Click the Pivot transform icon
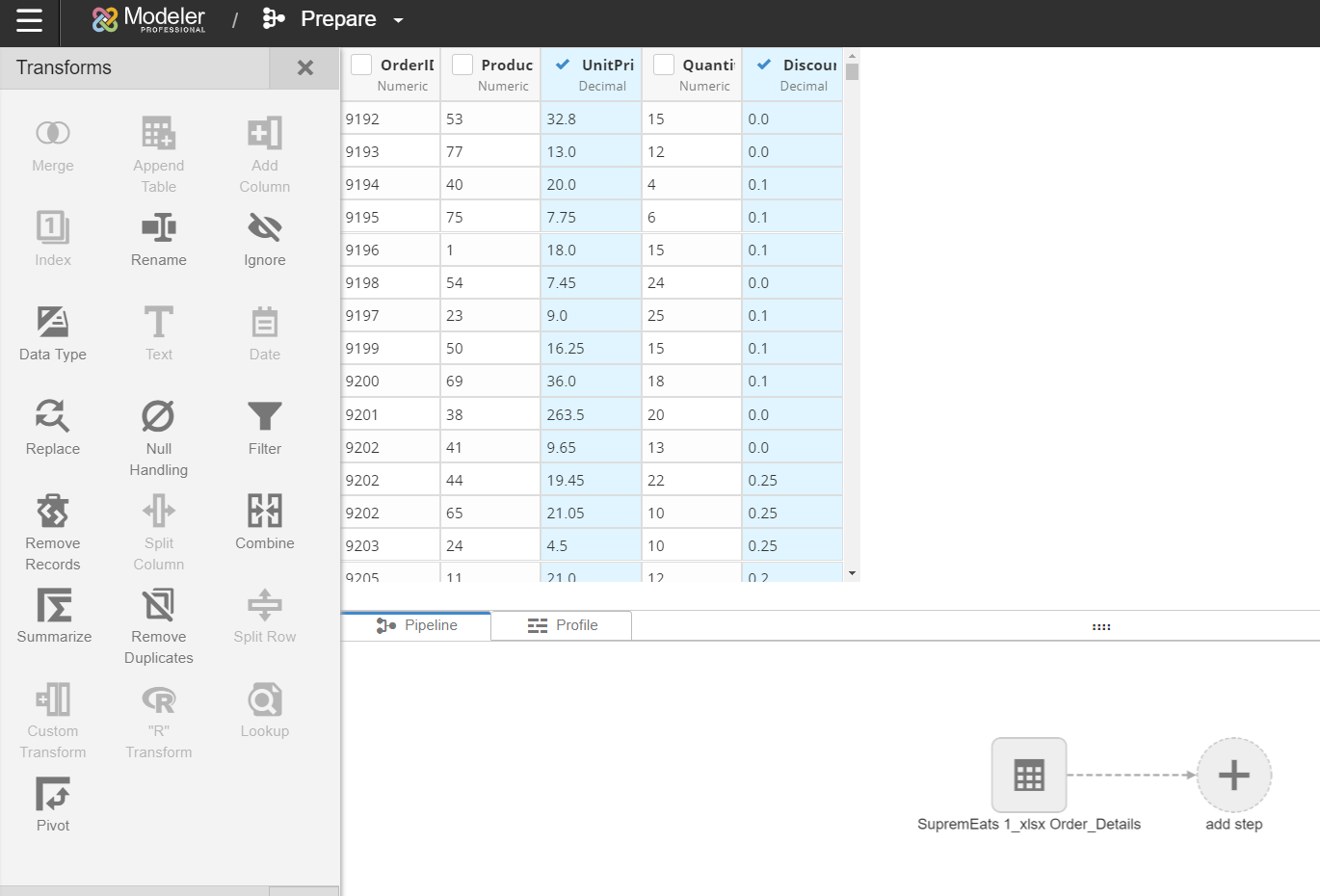The image size is (1320, 896). click(53, 795)
